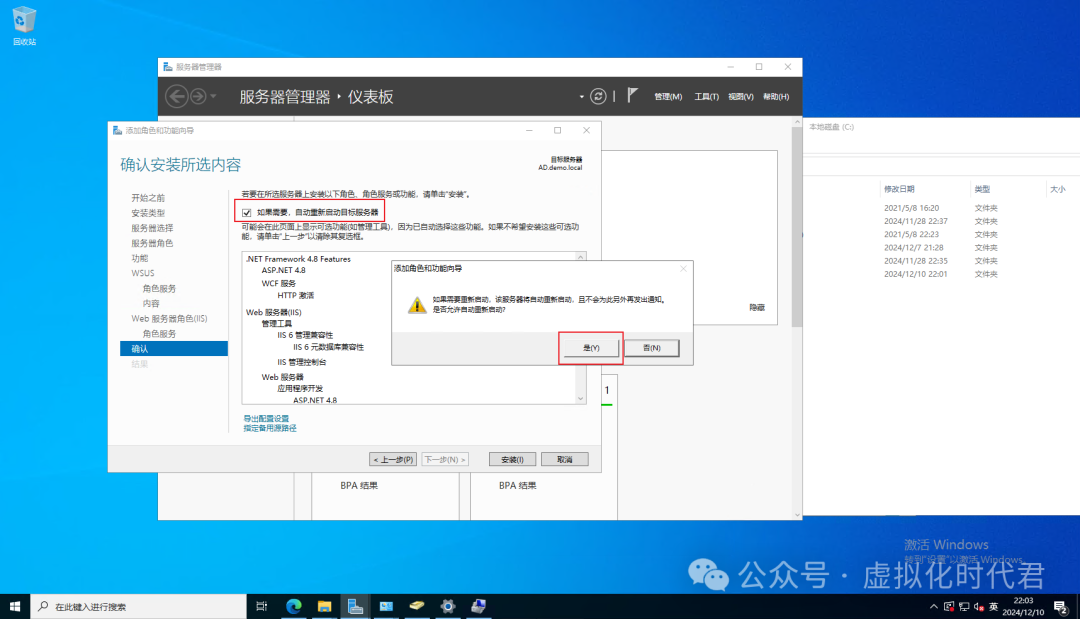1080x619 pixels.
Task: Click the taskbar search box
Action: [x=138, y=607]
